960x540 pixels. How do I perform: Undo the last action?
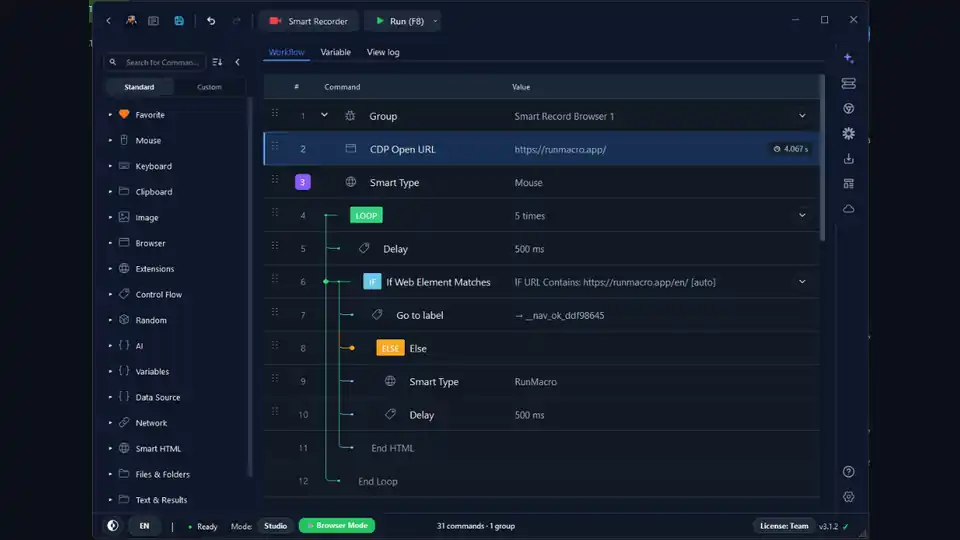(x=211, y=21)
